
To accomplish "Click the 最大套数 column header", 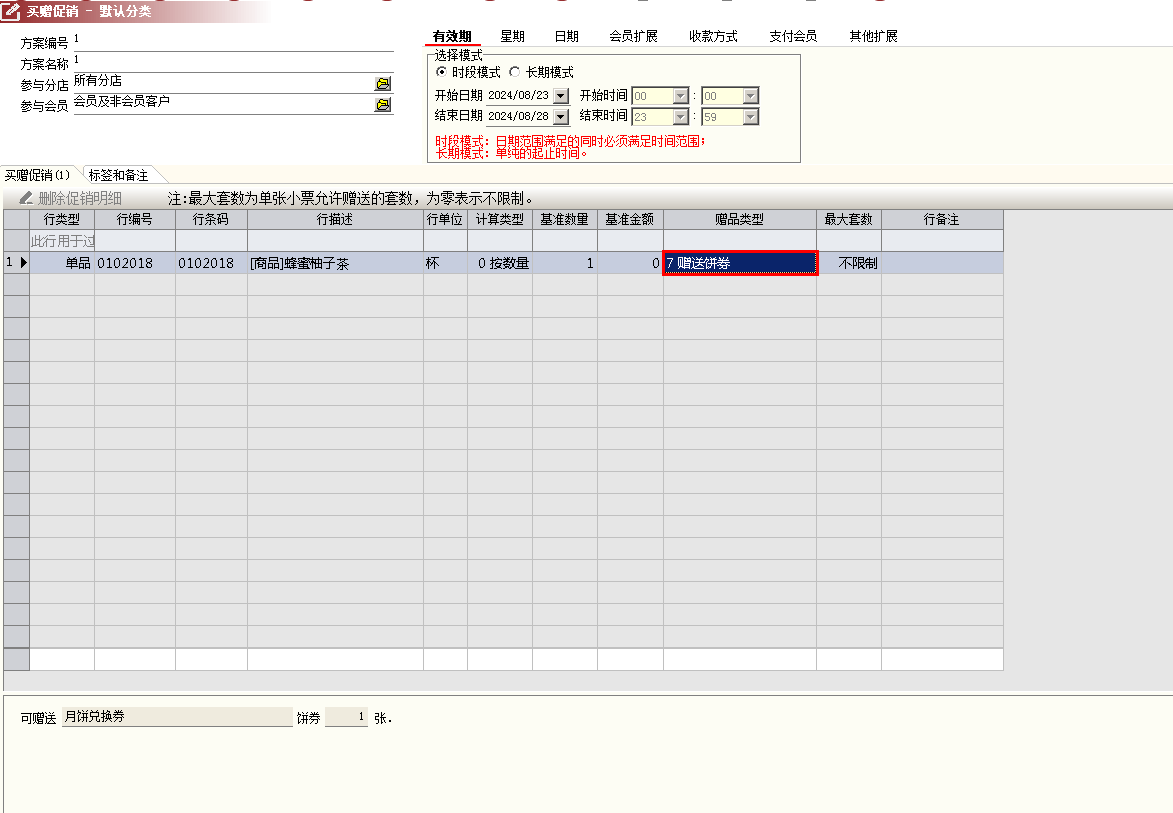I will pos(848,219).
